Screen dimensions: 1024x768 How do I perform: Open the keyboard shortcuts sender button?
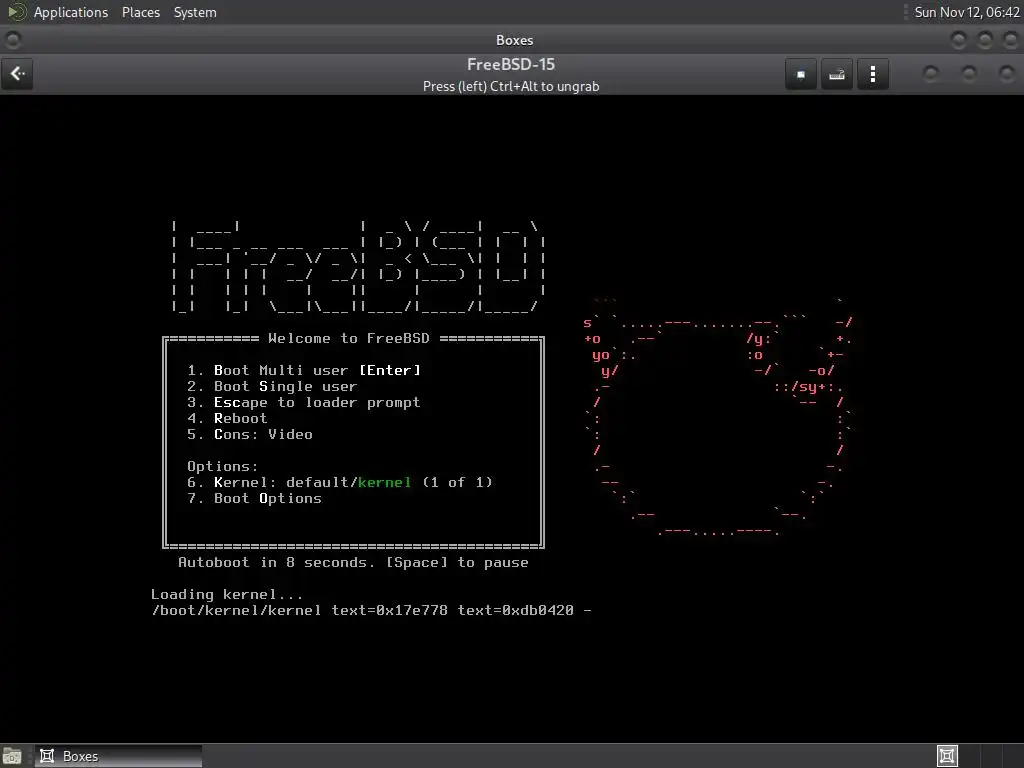tap(837, 74)
